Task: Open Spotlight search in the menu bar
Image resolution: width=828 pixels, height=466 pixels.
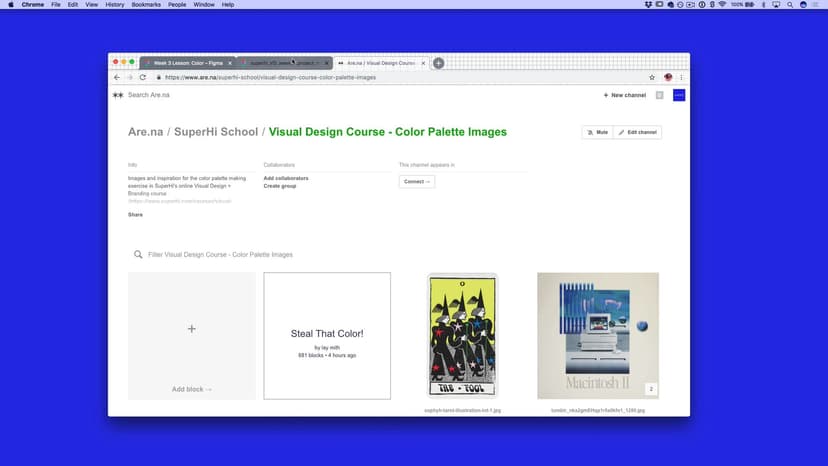Action: [790, 4]
